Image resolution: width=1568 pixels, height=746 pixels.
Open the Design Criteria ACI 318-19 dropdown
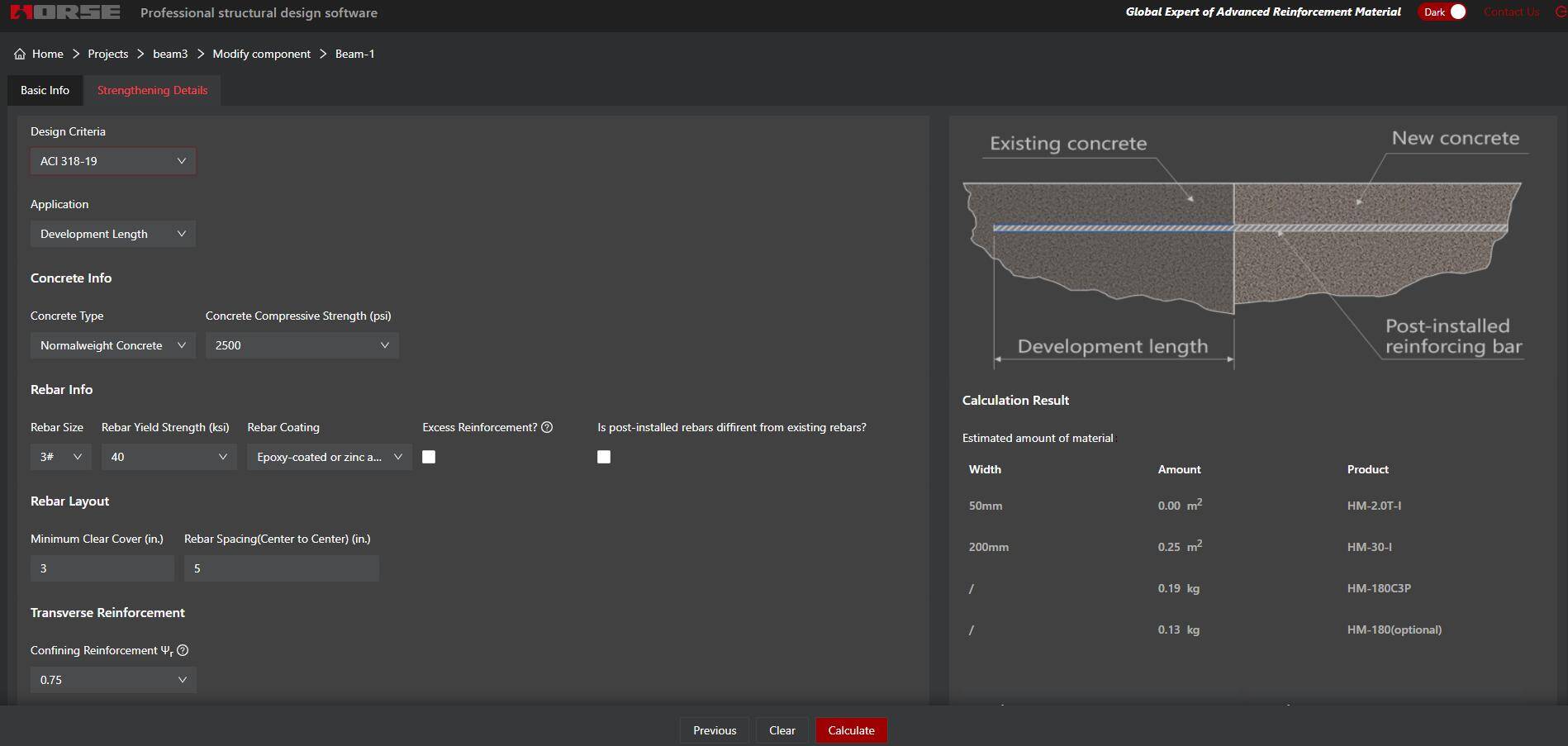(113, 161)
